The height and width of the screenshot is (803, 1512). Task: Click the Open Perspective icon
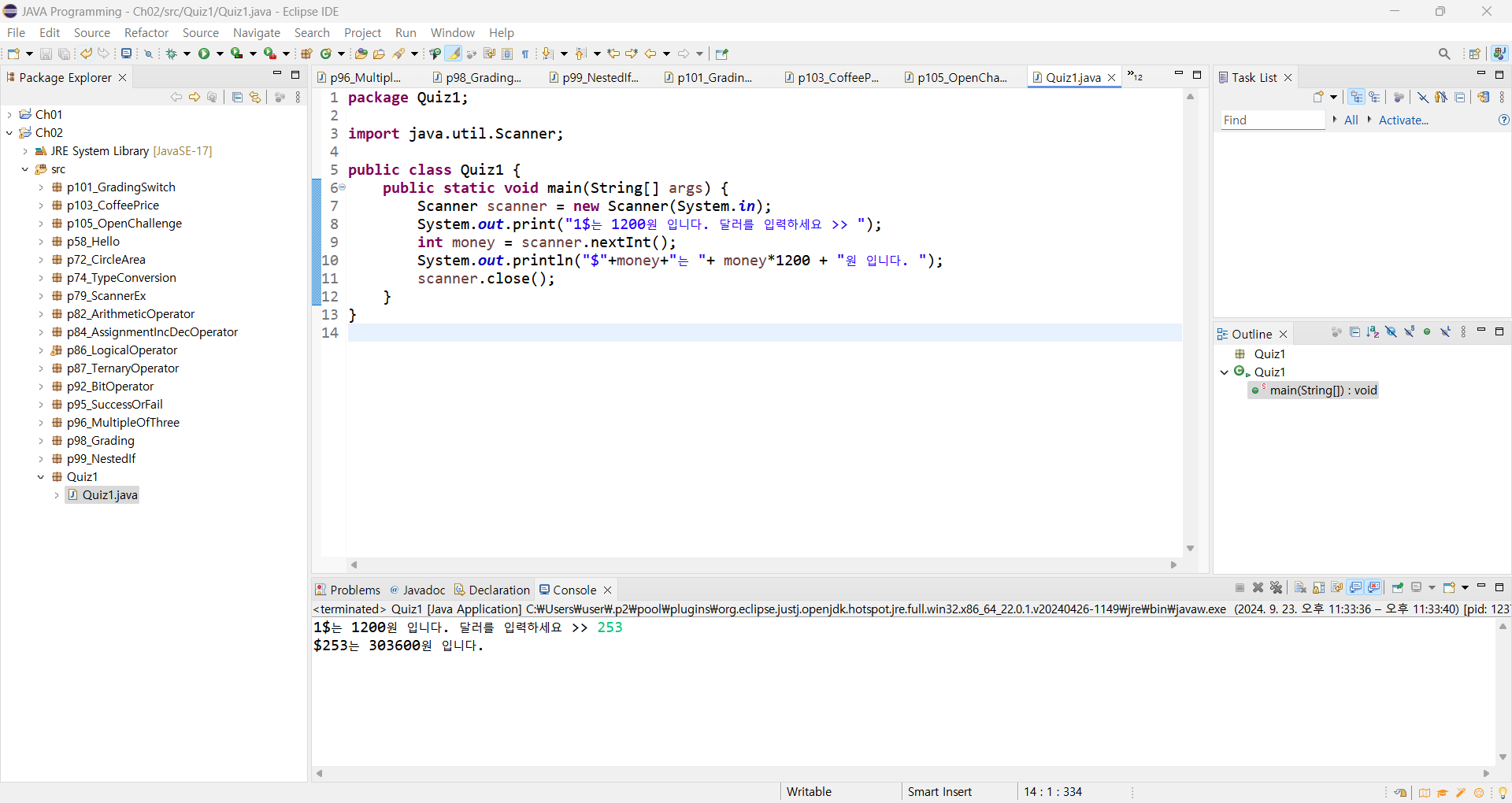tap(1475, 54)
